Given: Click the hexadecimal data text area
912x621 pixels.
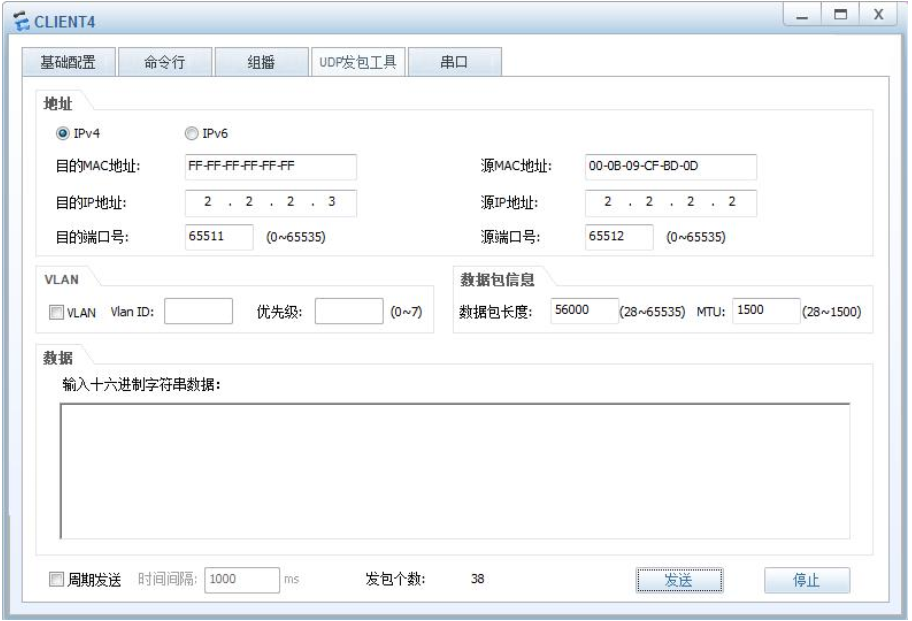Looking at the screenshot, I should click(x=455, y=471).
